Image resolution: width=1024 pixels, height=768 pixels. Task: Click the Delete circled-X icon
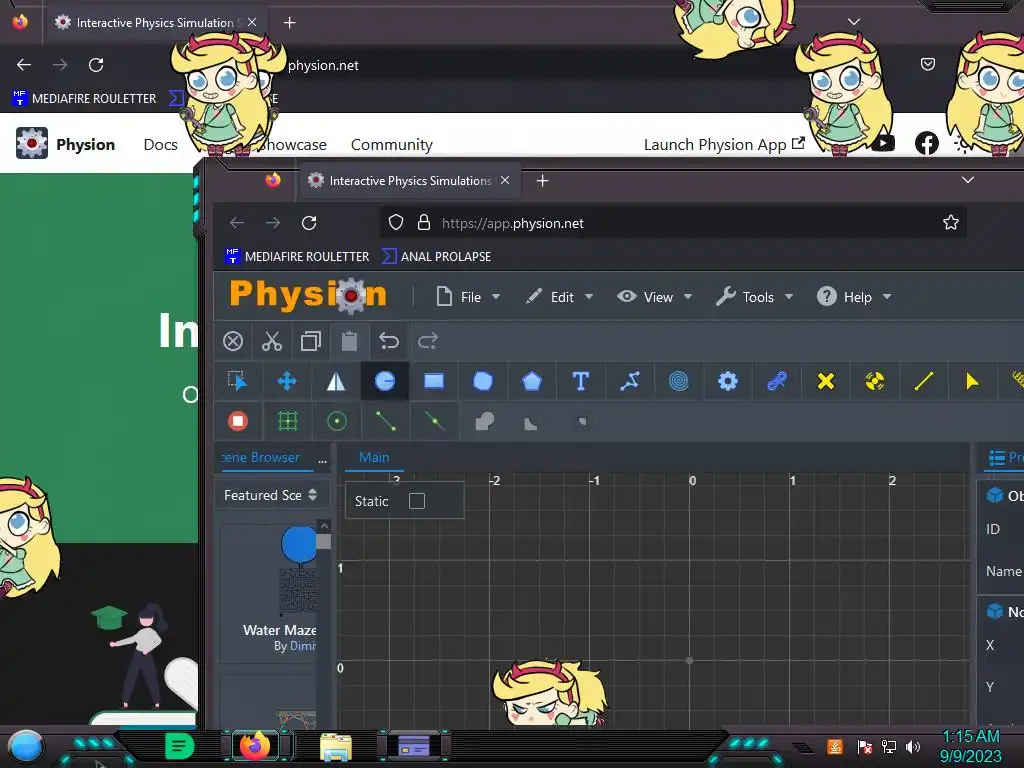coord(233,341)
